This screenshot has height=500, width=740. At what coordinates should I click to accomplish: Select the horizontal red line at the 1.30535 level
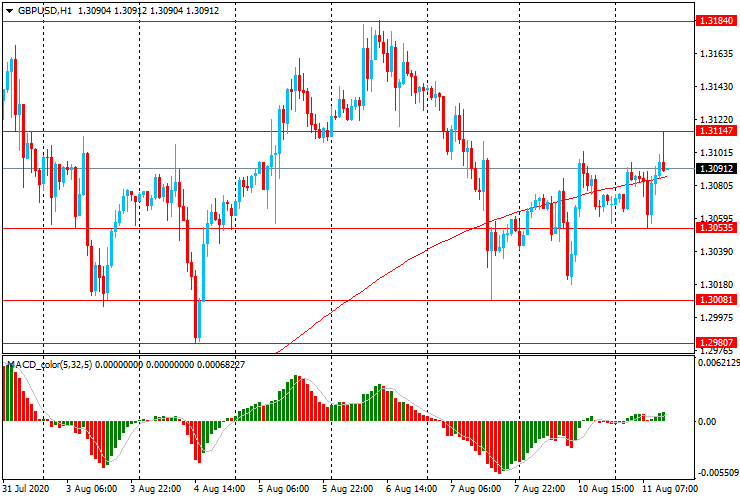(300, 228)
